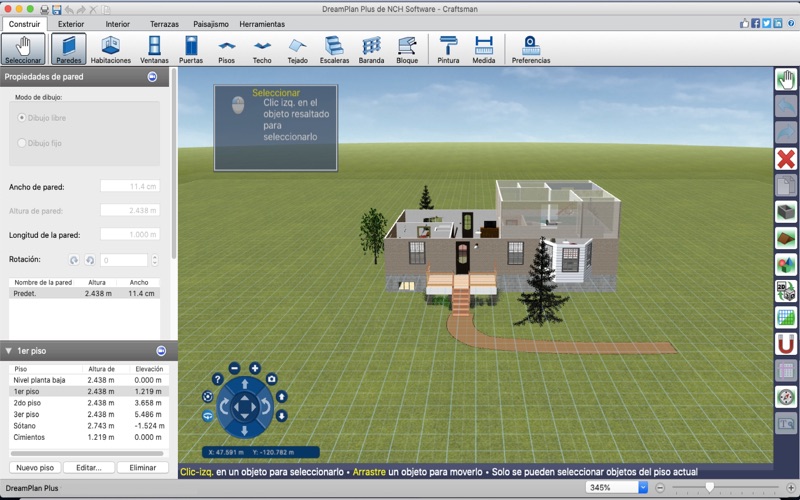The image size is (800, 500).
Task: Click the question mark help on navigation wheel
Action: pos(218,379)
